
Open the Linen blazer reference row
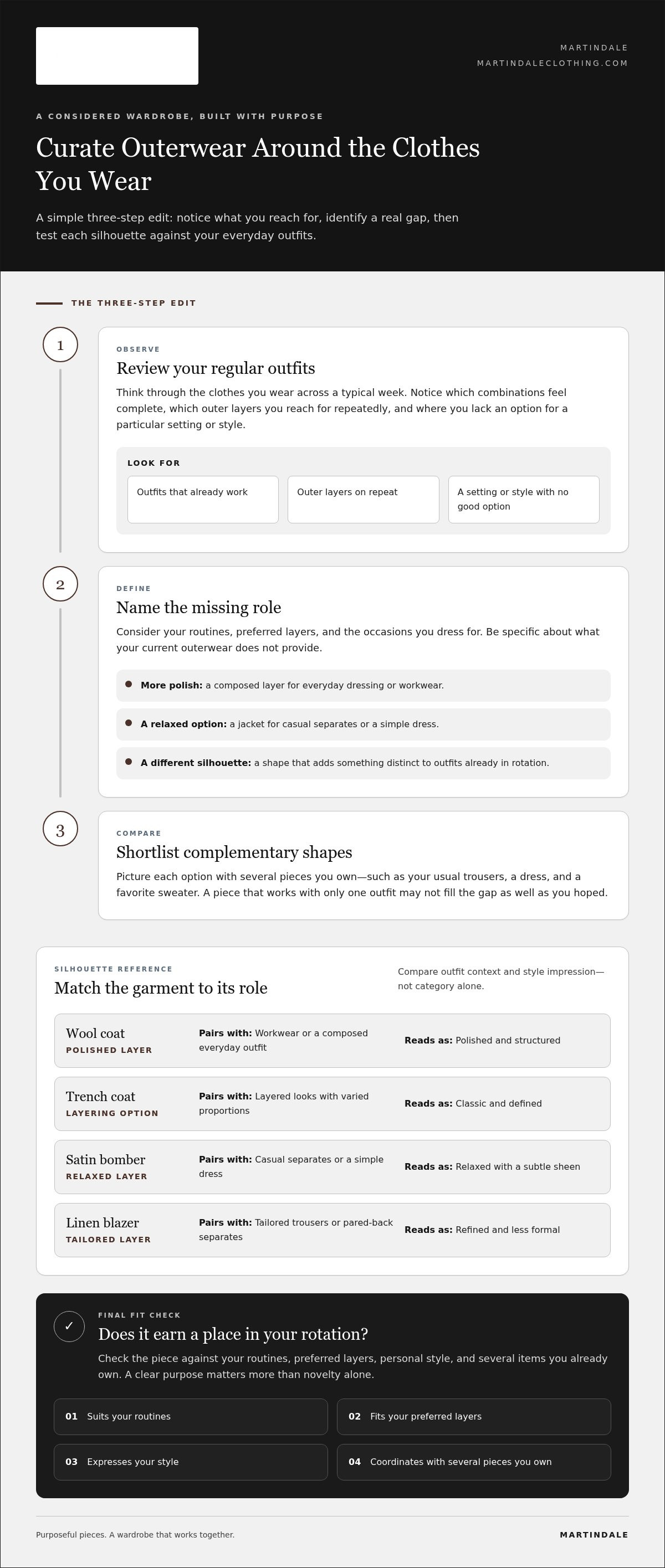tap(332, 1230)
